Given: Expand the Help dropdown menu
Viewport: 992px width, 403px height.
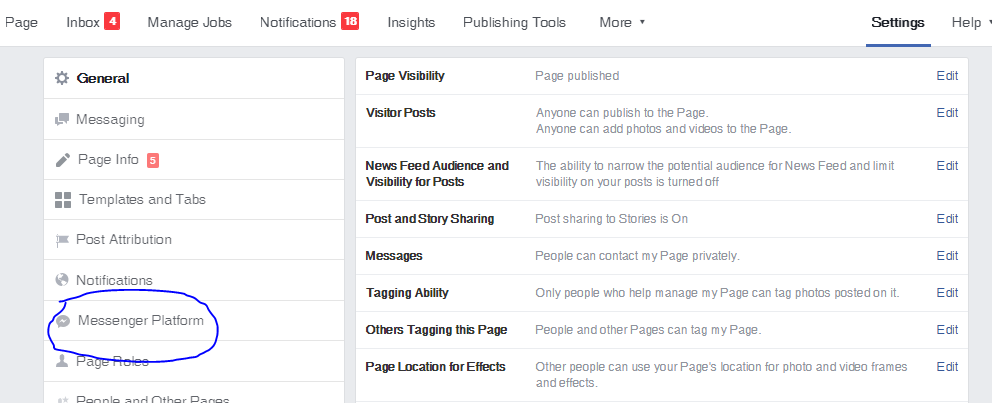Looking at the screenshot, I should (971, 23).
